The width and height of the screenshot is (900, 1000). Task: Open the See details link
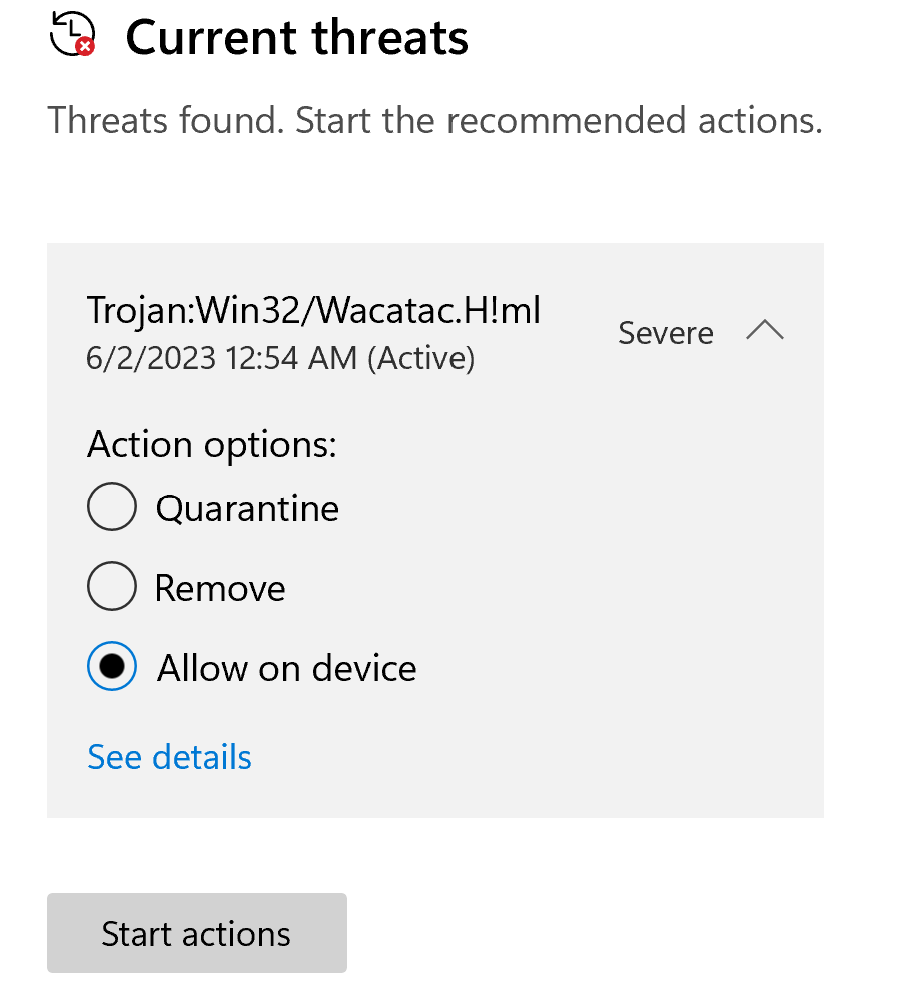(169, 757)
